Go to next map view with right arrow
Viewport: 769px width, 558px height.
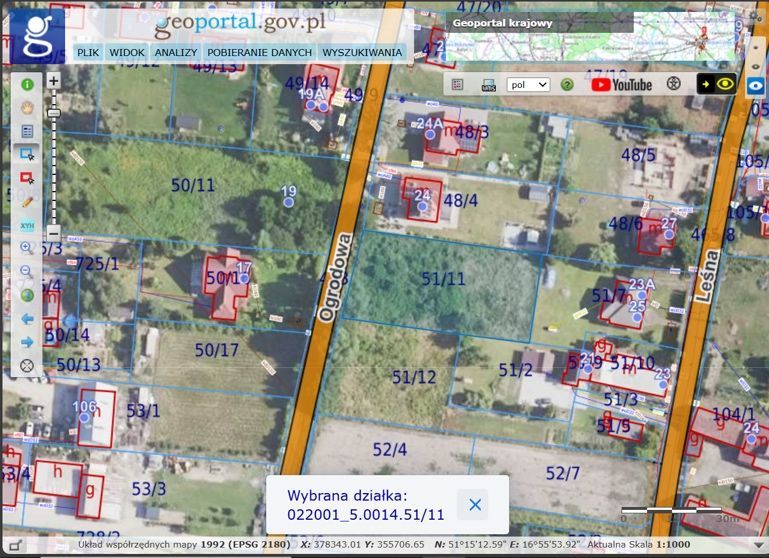pyautogui.click(x=27, y=342)
